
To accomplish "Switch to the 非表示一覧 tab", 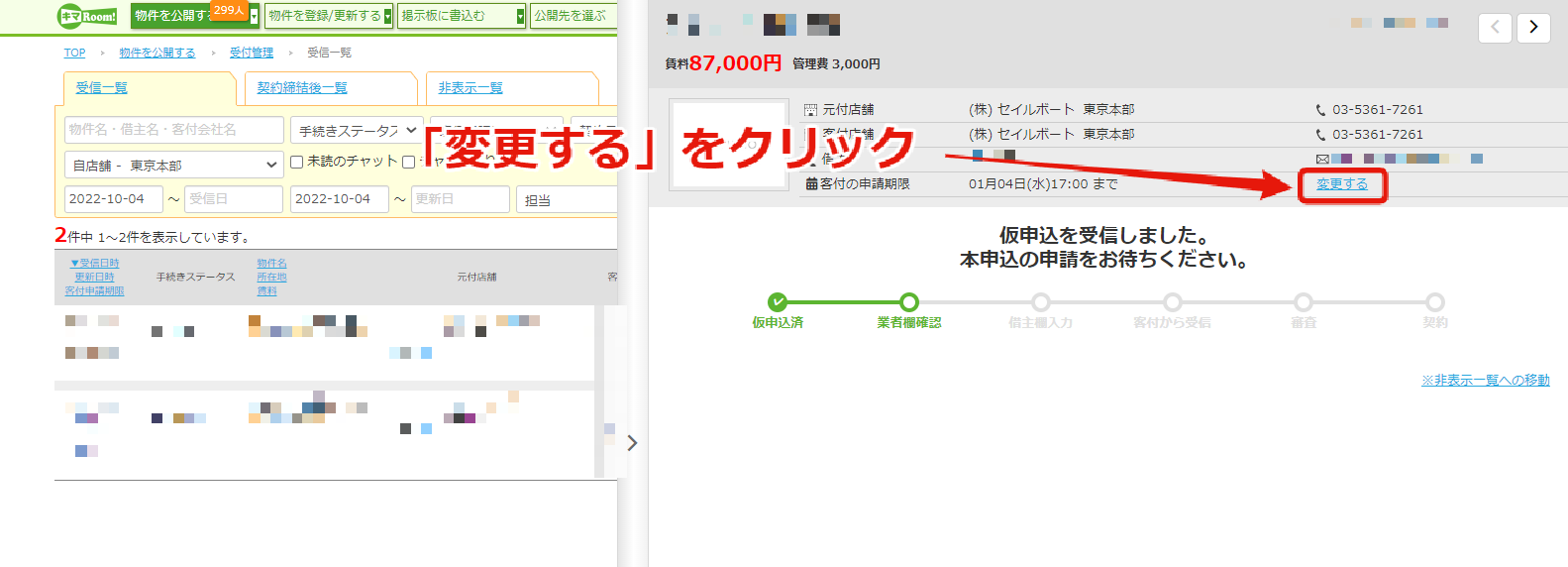I will [x=470, y=88].
